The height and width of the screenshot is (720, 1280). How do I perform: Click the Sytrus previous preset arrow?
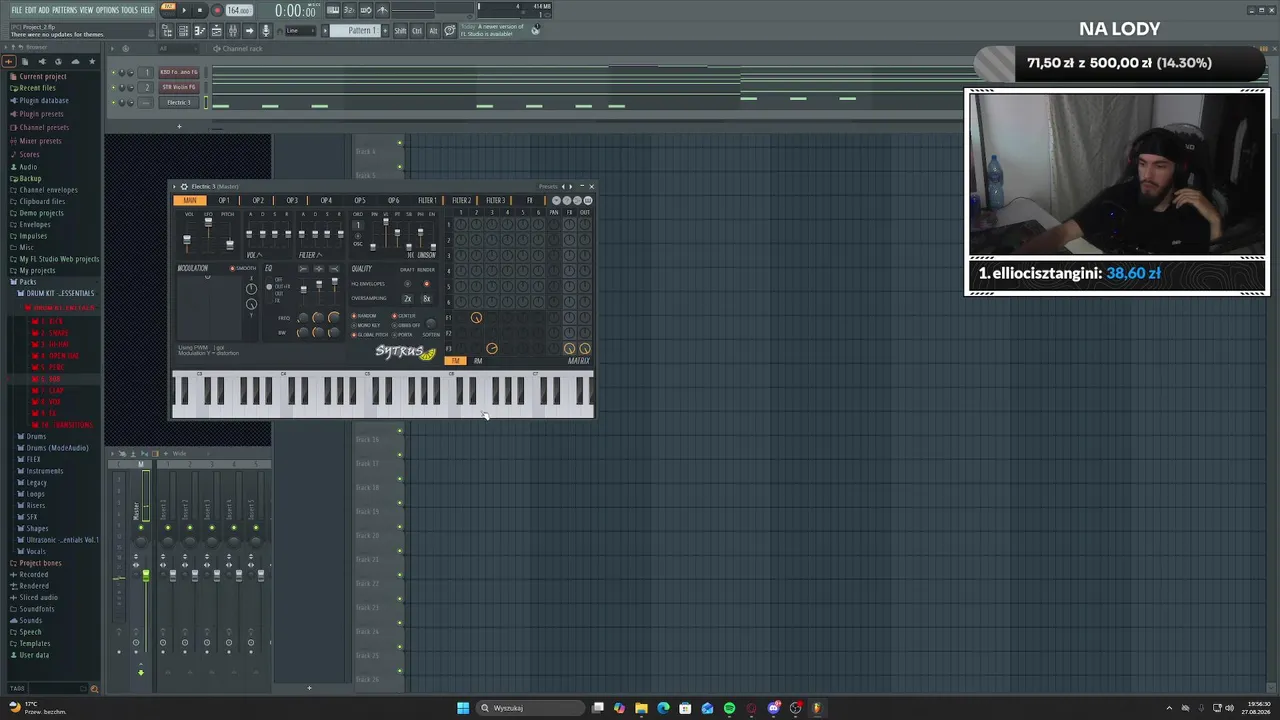563,187
